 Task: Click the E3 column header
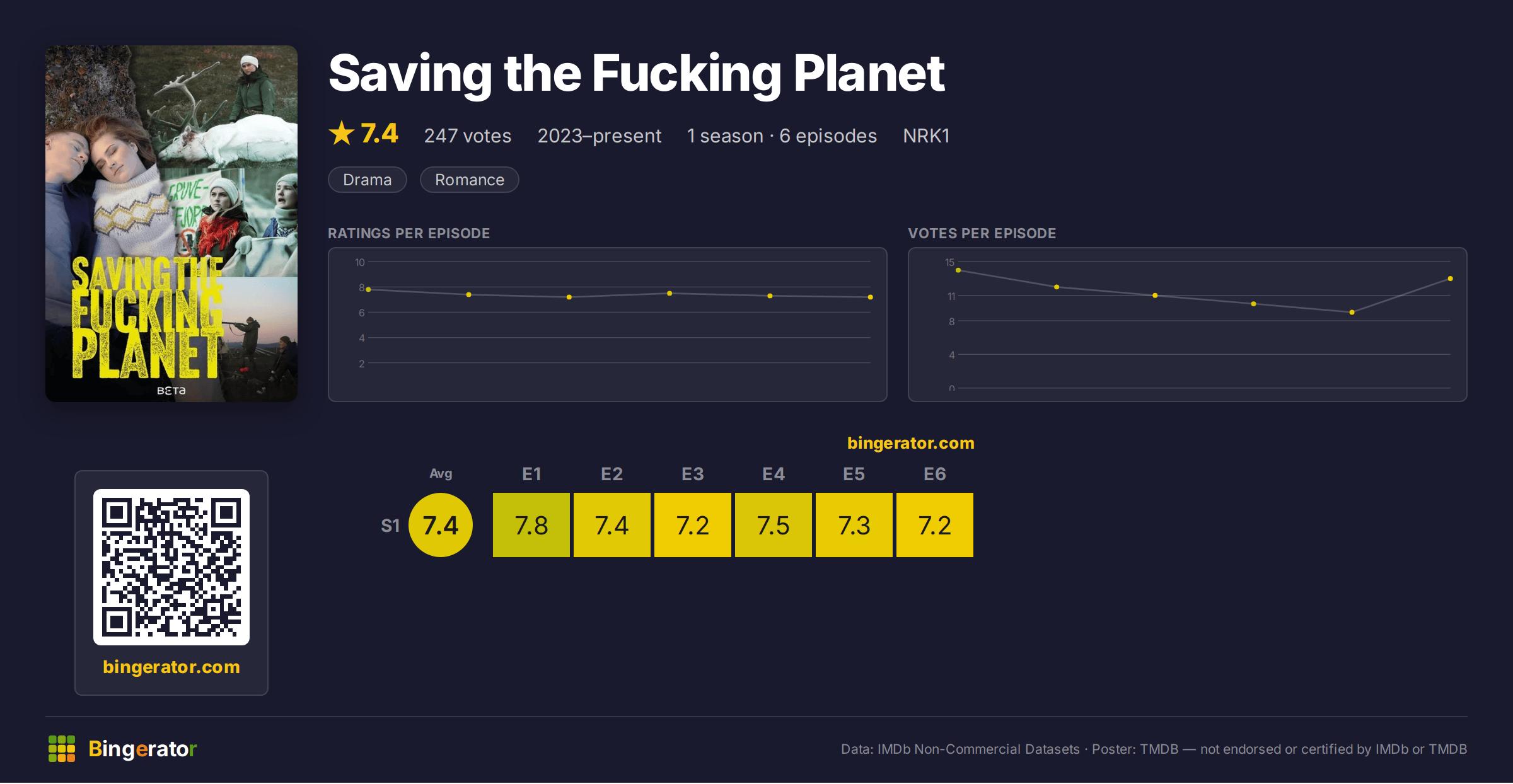(x=693, y=474)
